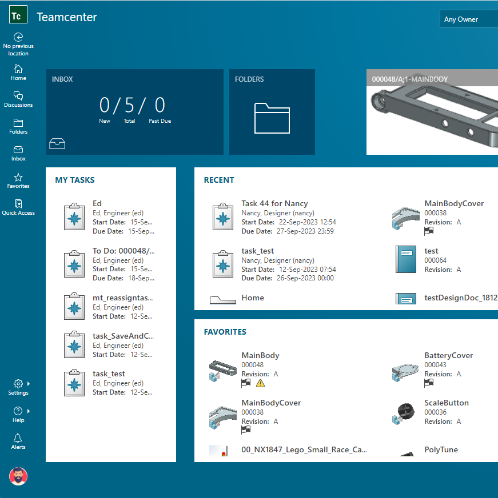Open Inbox from the sidebar
The height and width of the screenshot is (498, 498).
[18, 153]
